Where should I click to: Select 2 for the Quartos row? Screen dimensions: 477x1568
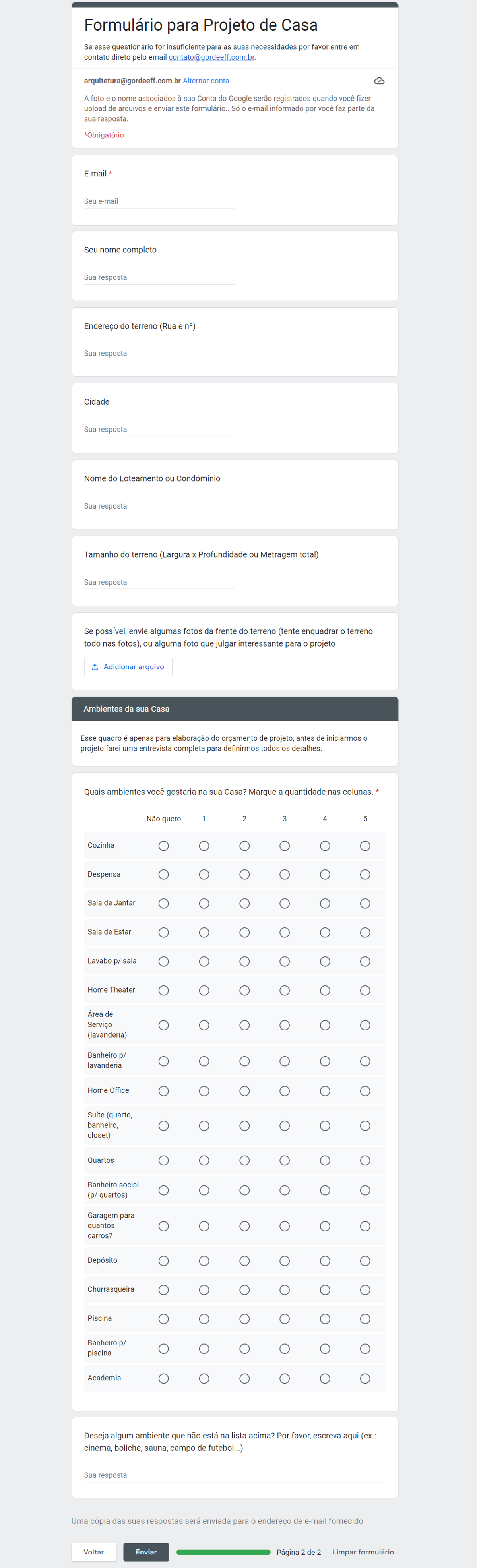[244, 1161]
